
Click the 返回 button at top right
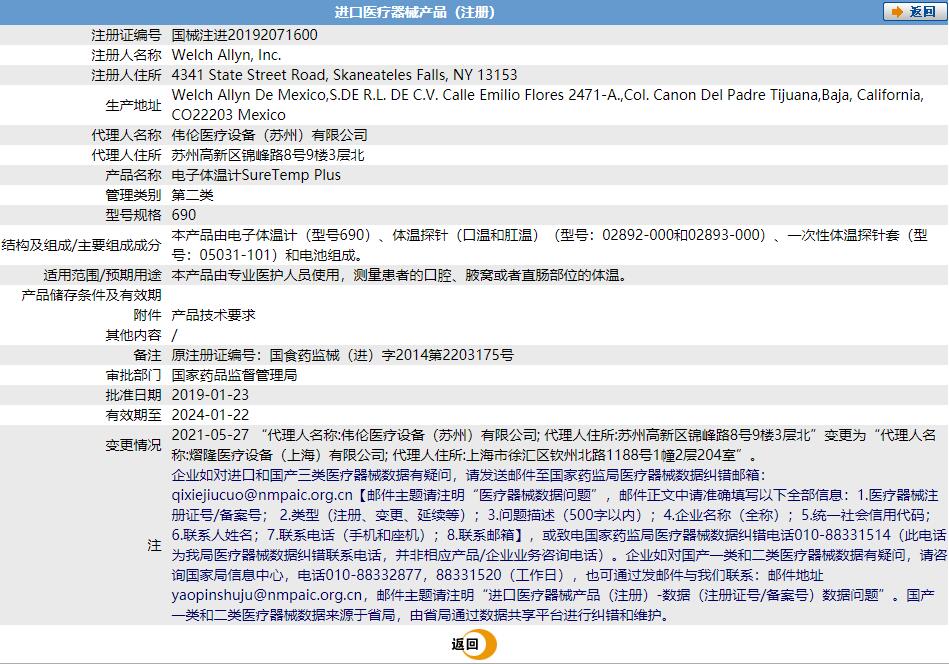coord(914,12)
